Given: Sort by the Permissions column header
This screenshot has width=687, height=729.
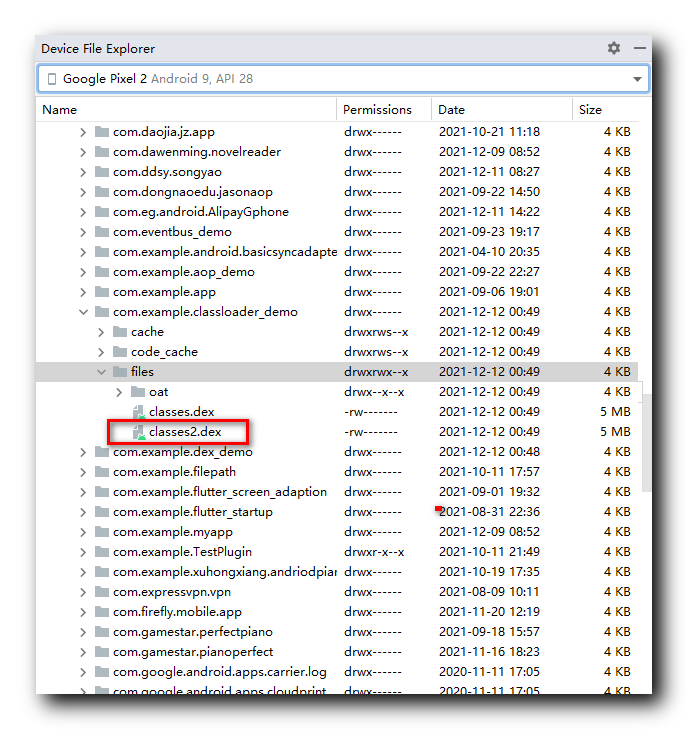Looking at the screenshot, I should pos(377,110).
